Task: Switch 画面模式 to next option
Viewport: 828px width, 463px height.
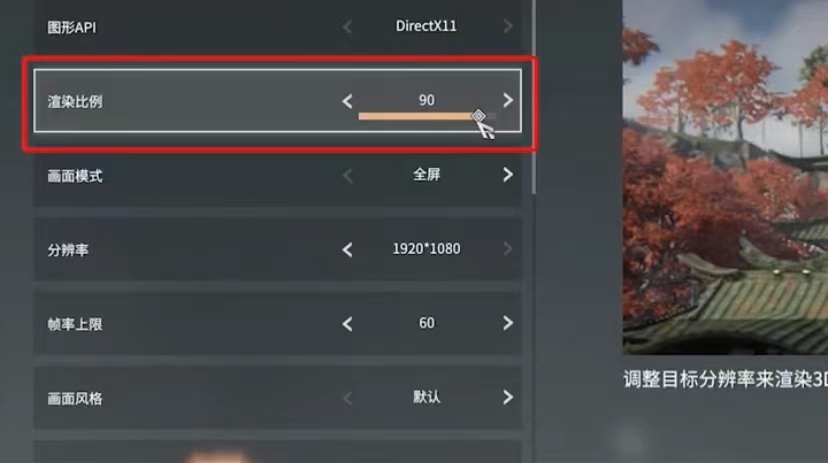Action: [x=507, y=175]
